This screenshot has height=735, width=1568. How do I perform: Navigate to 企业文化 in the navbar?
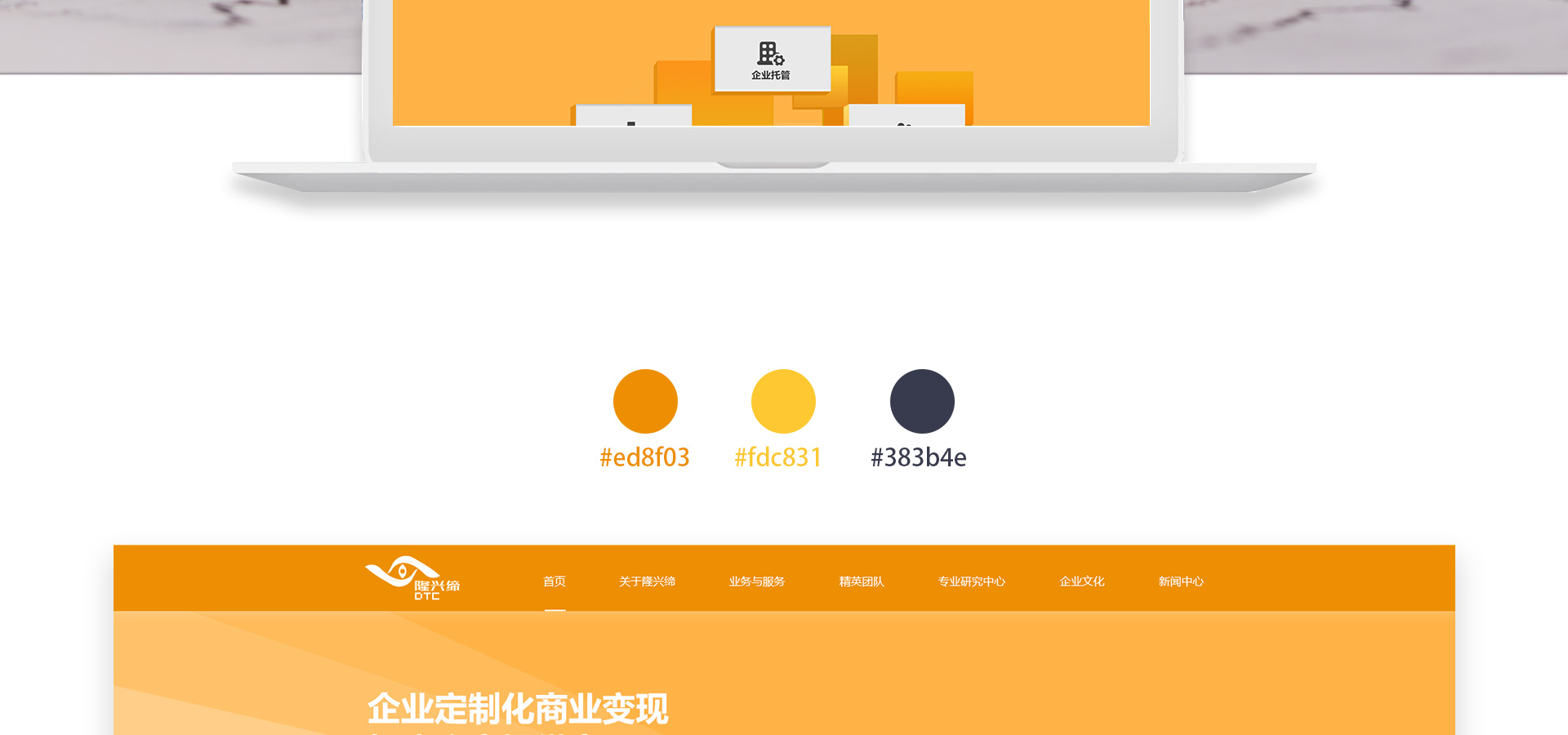1081,581
